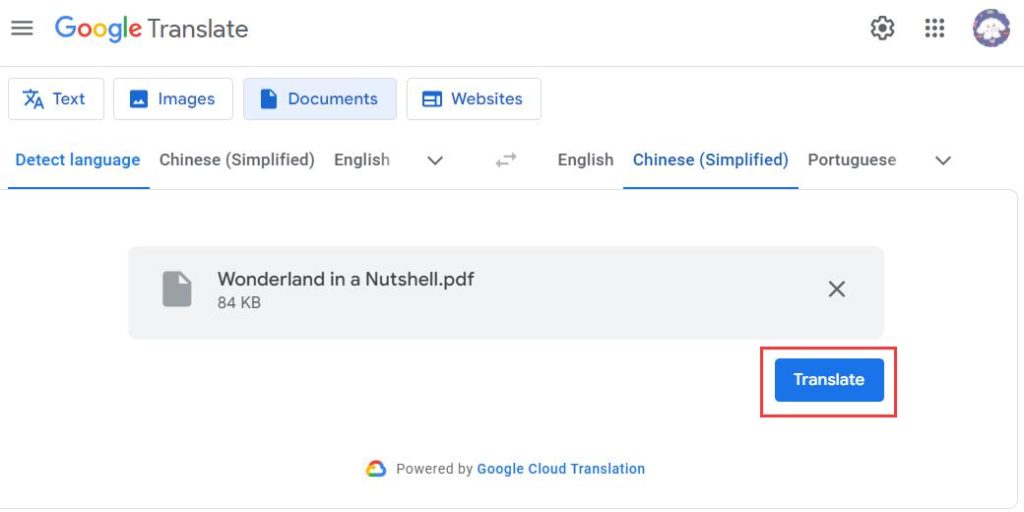Switch to the Images translation mode
The image size is (1024, 512).
click(173, 99)
